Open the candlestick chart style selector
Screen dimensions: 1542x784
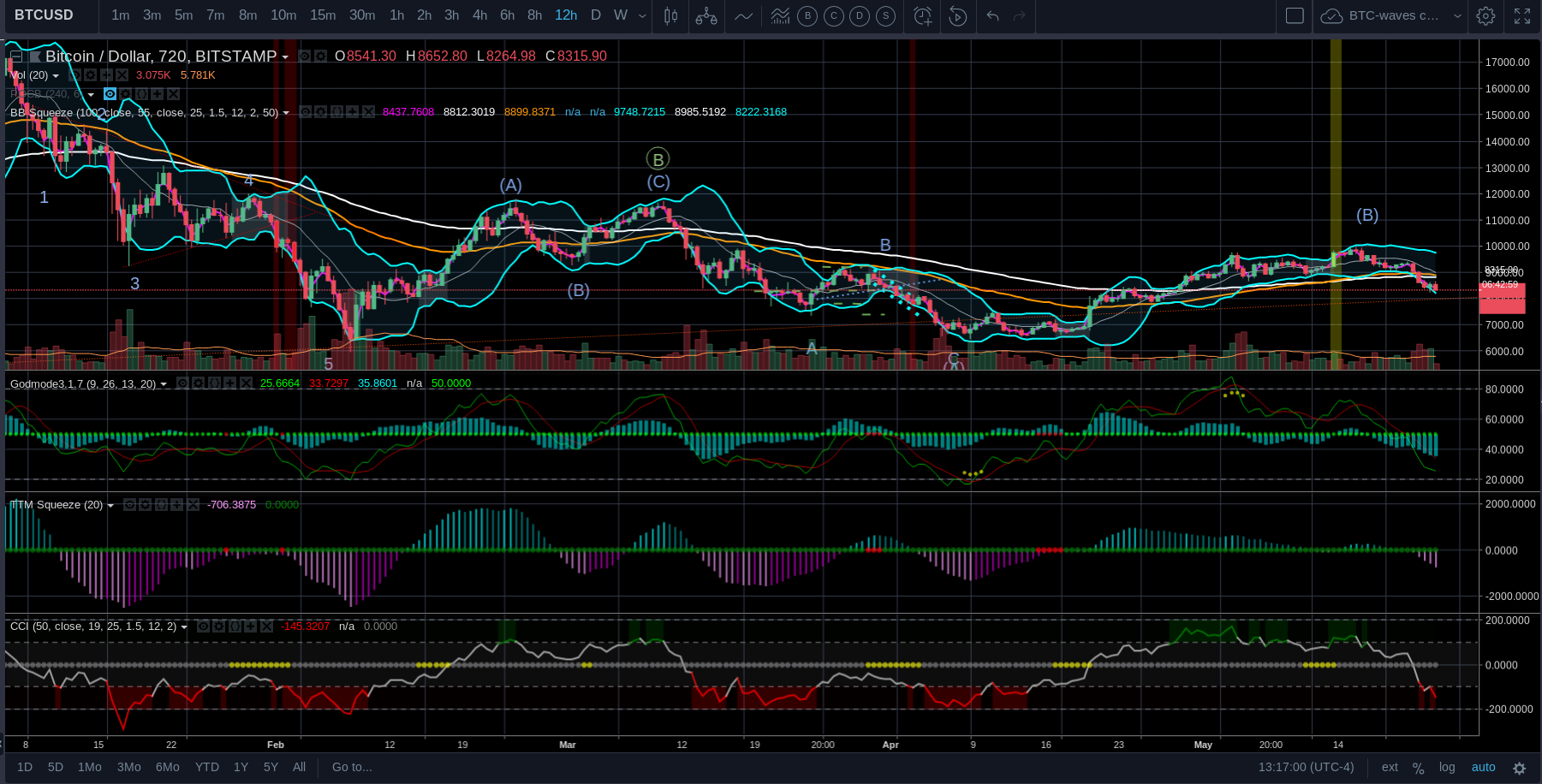(x=671, y=15)
